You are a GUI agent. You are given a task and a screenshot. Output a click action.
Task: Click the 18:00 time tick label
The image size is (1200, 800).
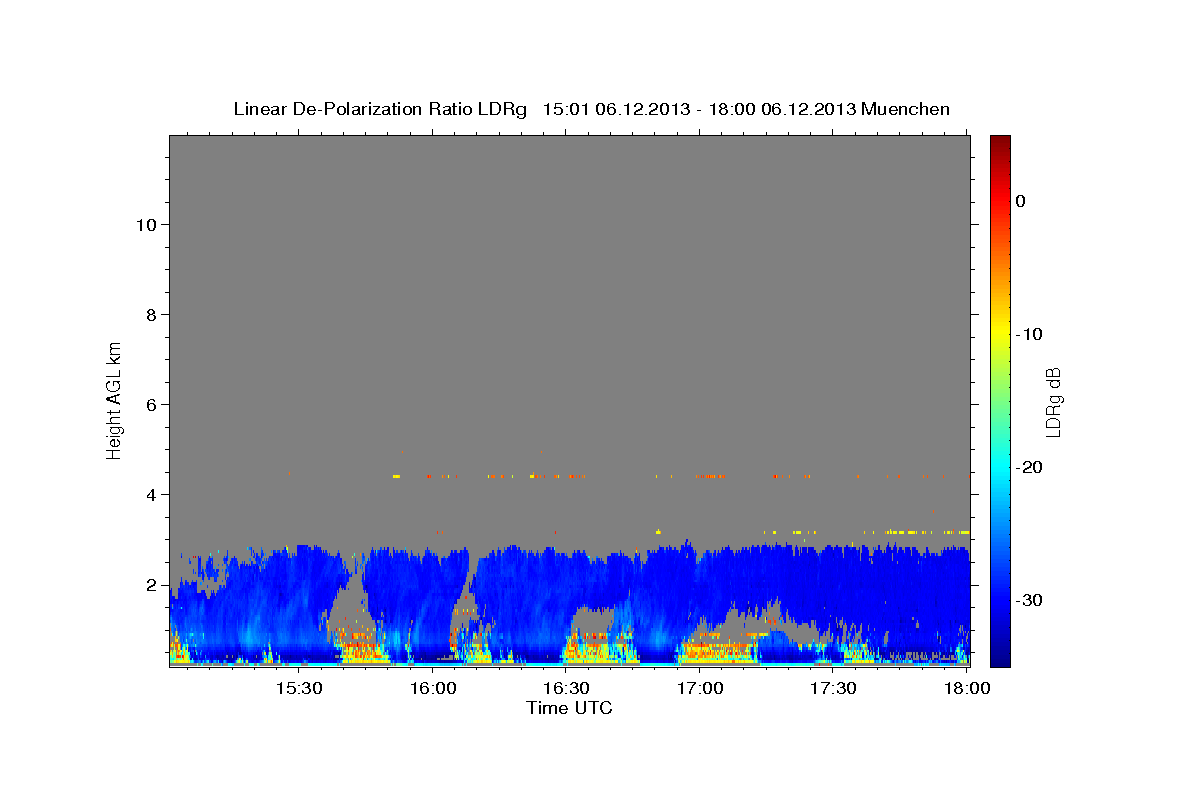966,689
